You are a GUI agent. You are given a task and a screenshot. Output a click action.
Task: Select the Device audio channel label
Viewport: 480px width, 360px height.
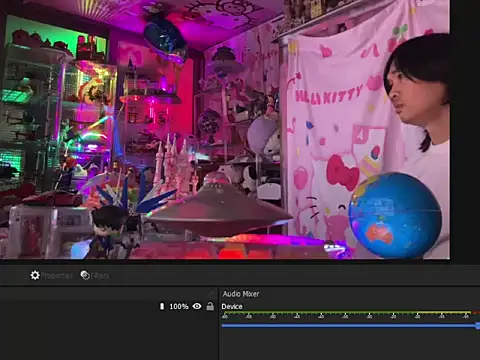coord(232,306)
